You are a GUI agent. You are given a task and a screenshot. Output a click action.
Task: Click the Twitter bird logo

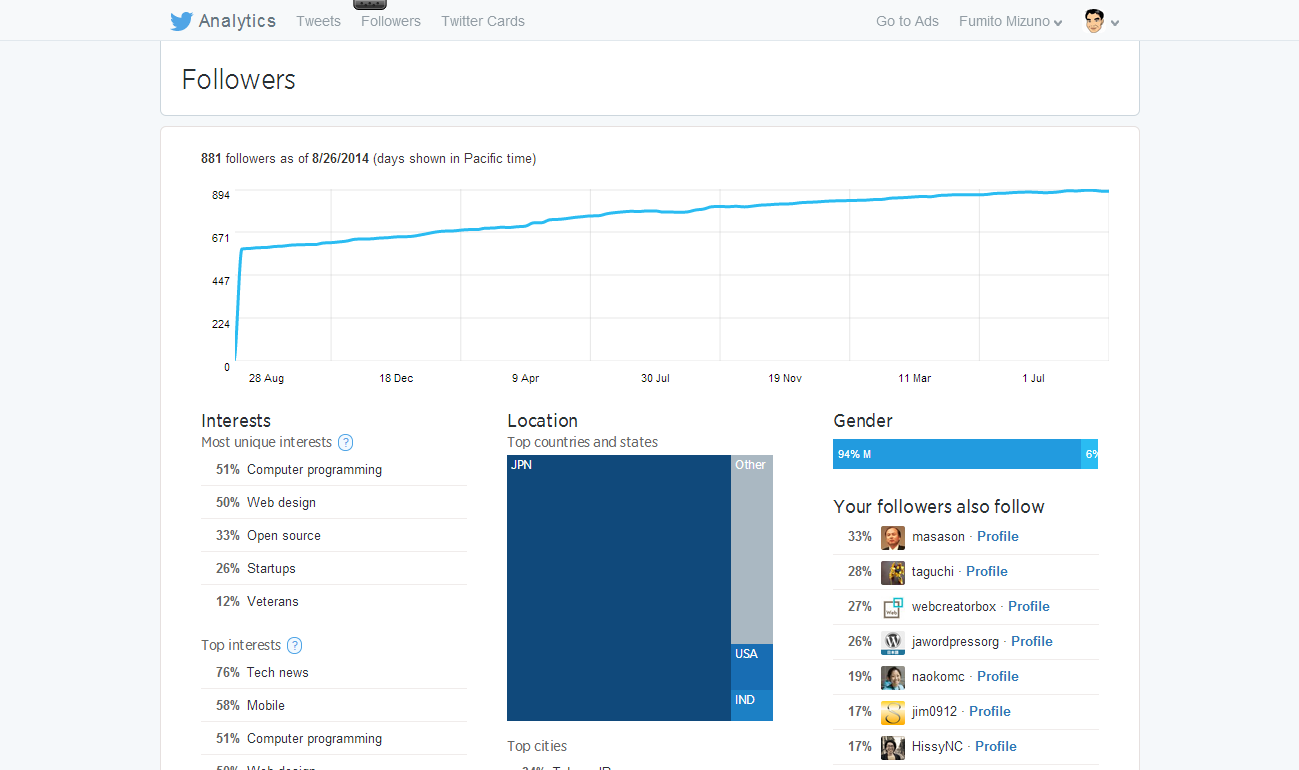pyautogui.click(x=181, y=21)
